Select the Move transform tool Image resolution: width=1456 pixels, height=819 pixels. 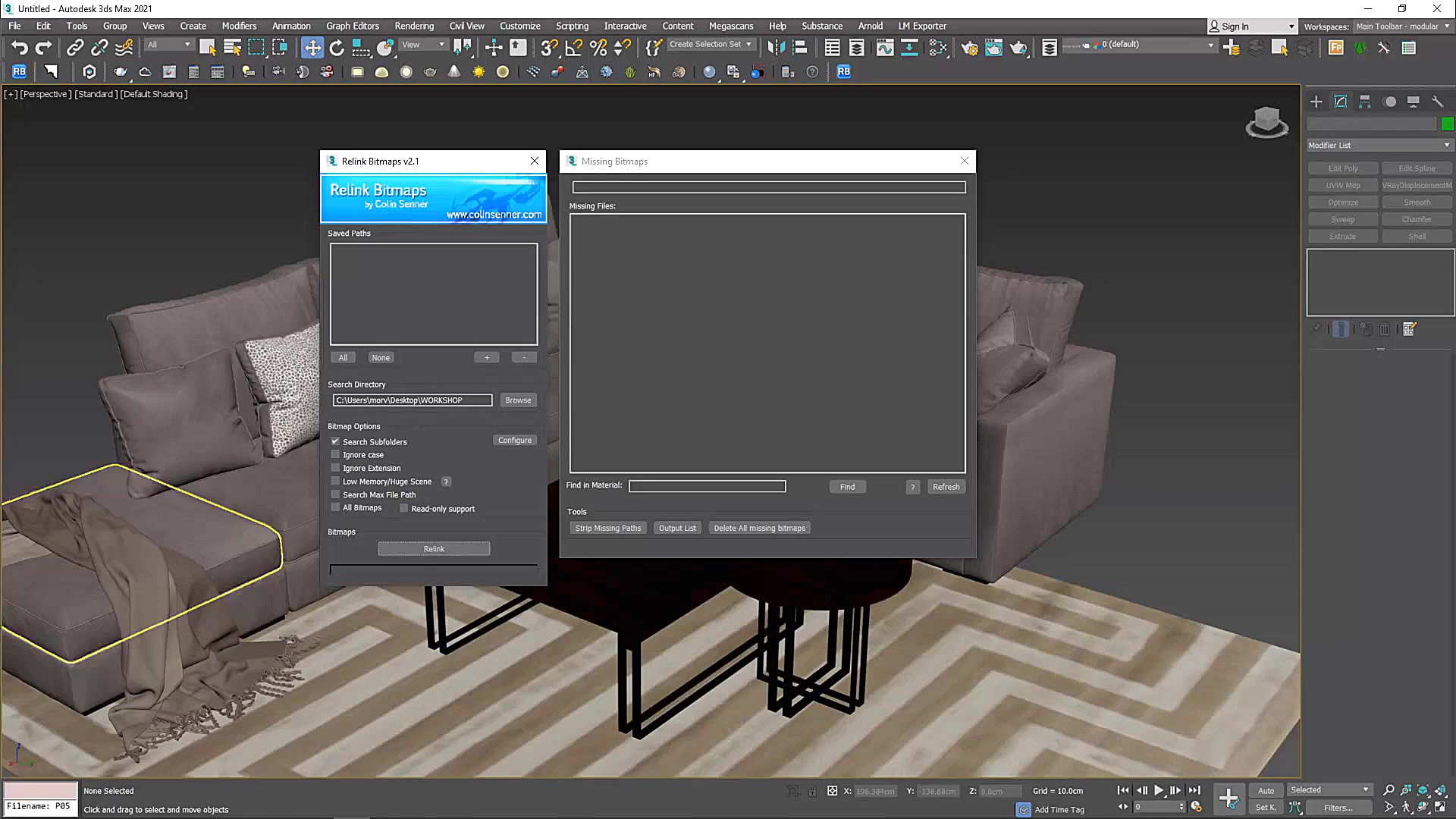coord(312,48)
